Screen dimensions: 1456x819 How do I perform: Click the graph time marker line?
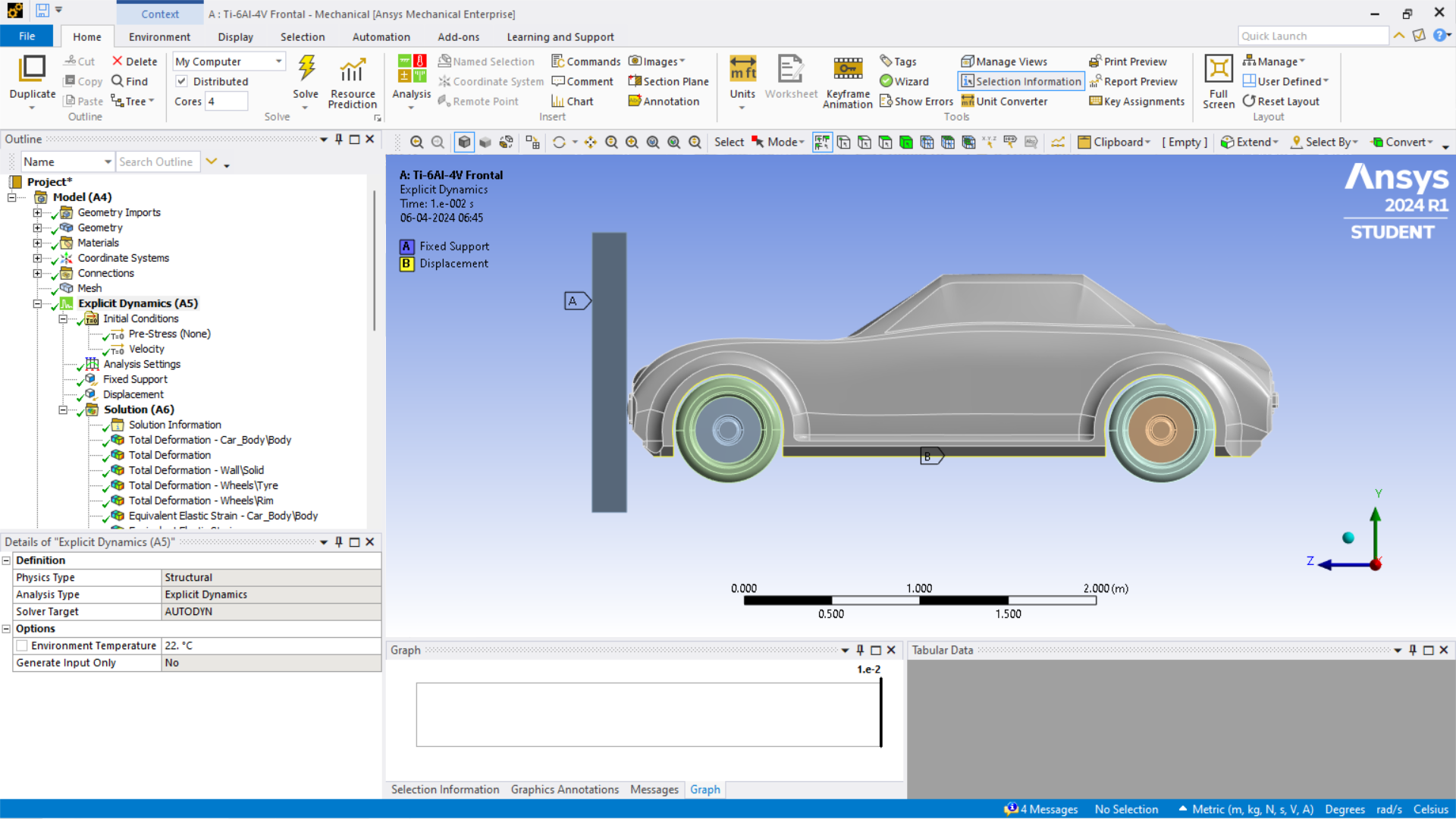880,712
